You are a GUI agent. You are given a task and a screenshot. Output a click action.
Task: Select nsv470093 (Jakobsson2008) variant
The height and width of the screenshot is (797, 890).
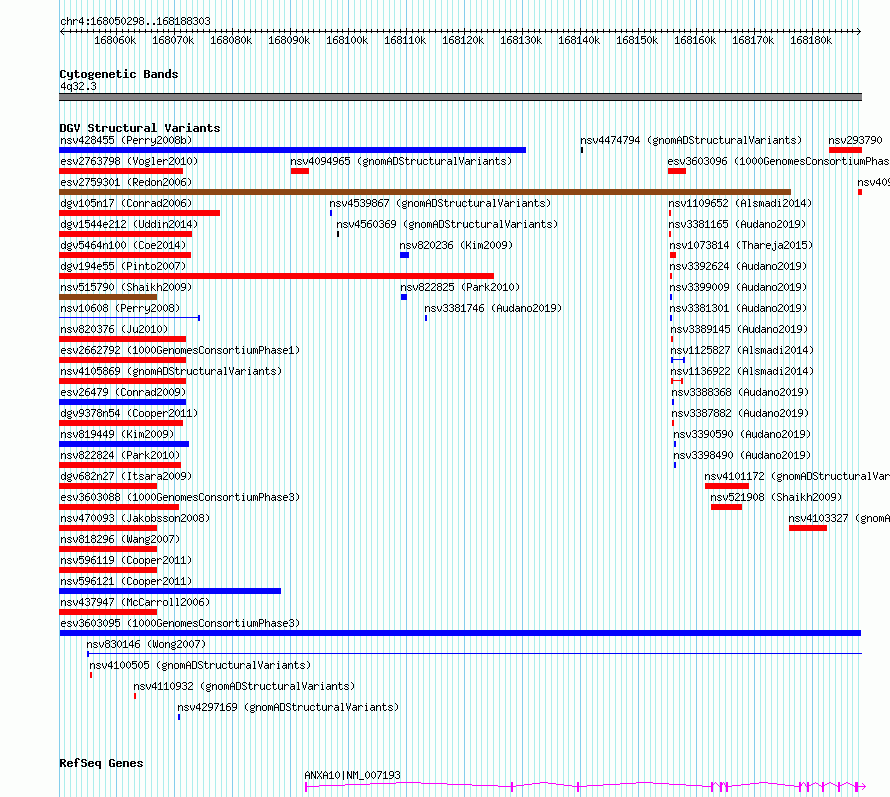pos(135,518)
